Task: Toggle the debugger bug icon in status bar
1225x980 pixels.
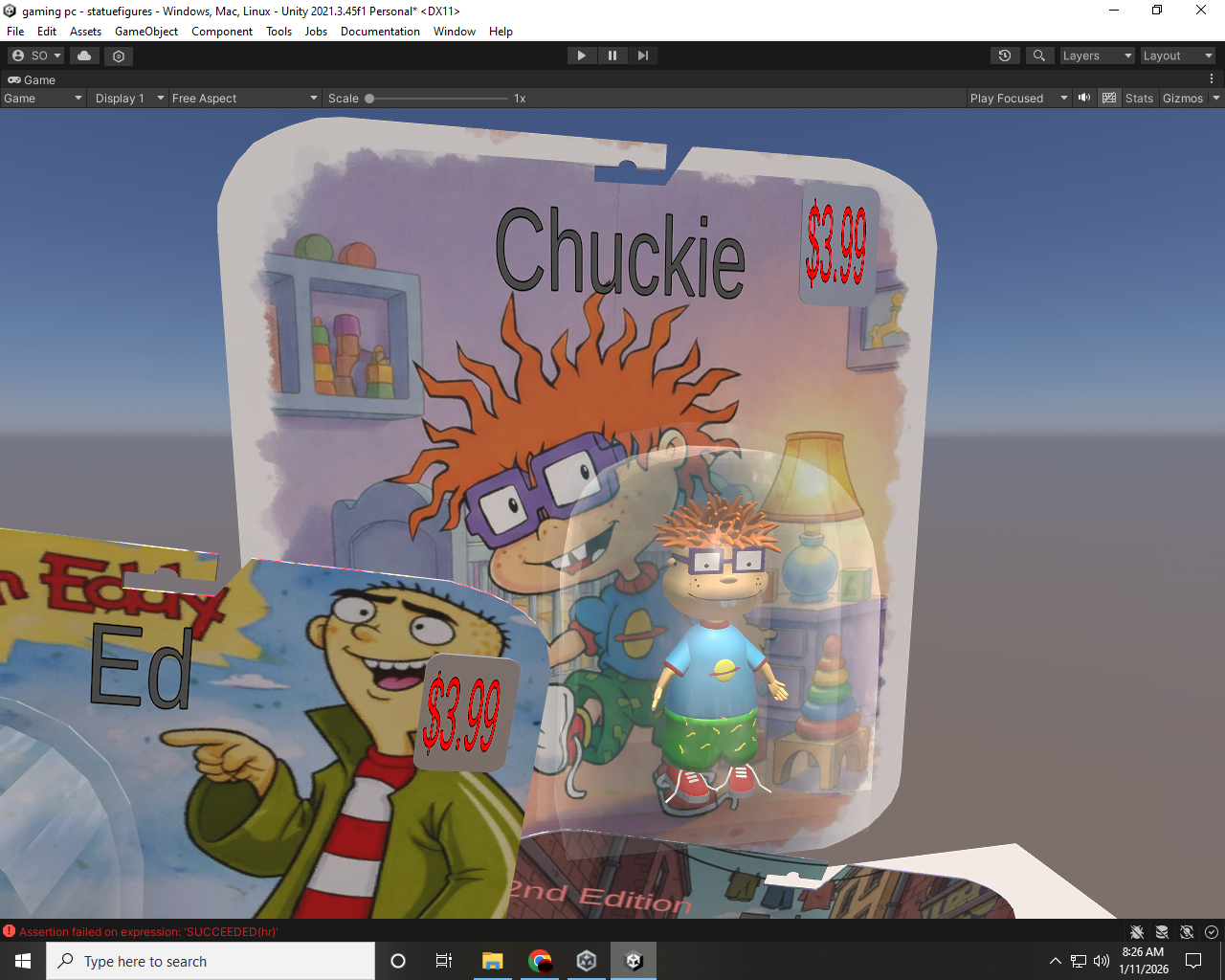Action: [x=1137, y=931]
